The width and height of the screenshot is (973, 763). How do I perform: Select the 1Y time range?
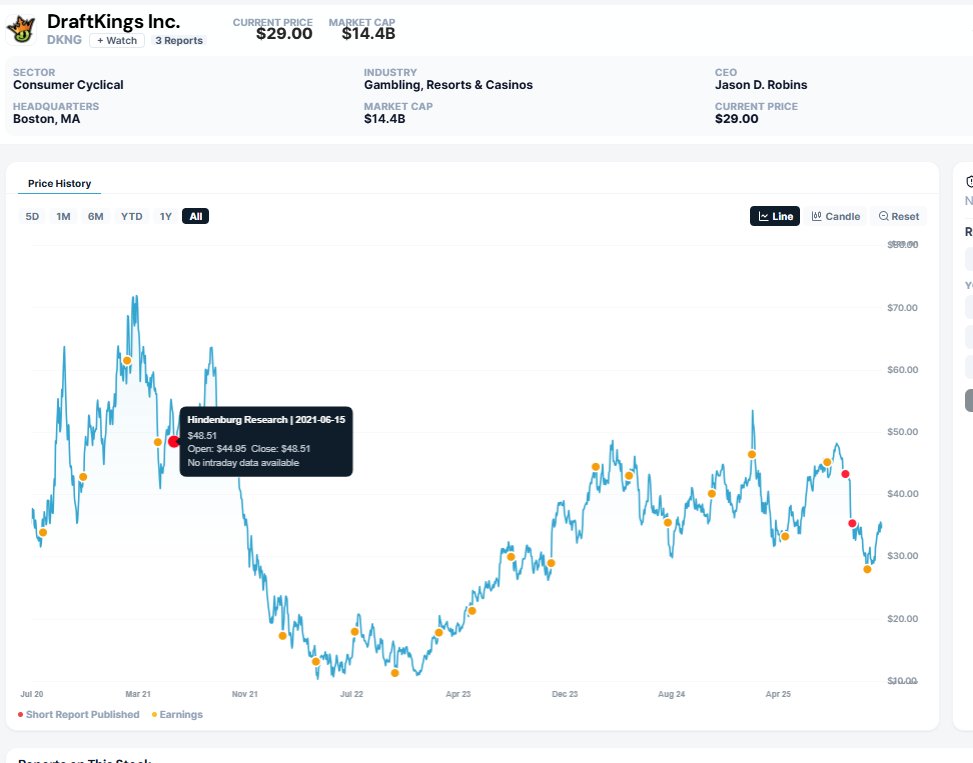(x=165, y=216)
